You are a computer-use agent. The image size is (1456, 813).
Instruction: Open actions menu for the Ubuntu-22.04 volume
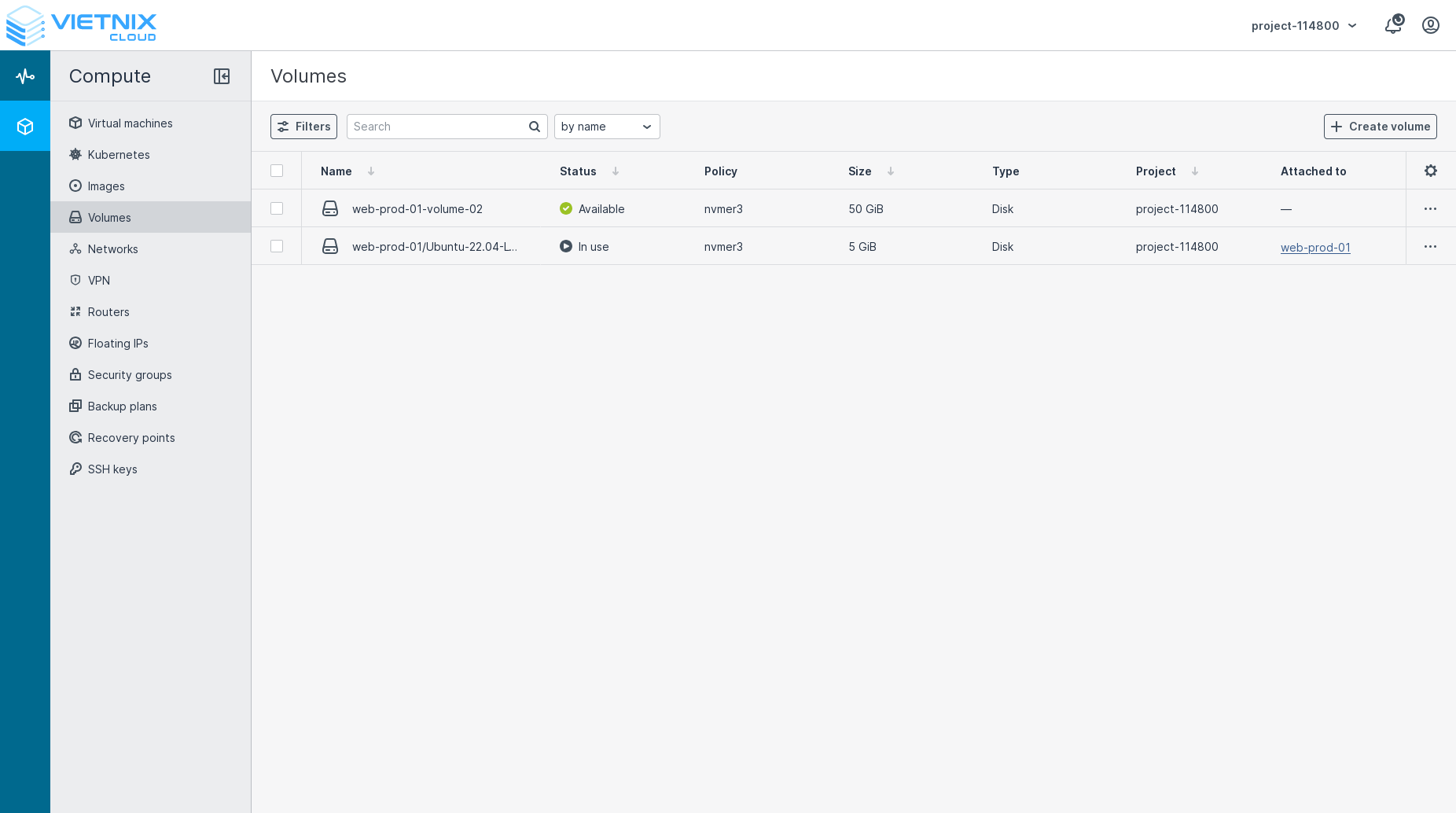pos(1431,247)
